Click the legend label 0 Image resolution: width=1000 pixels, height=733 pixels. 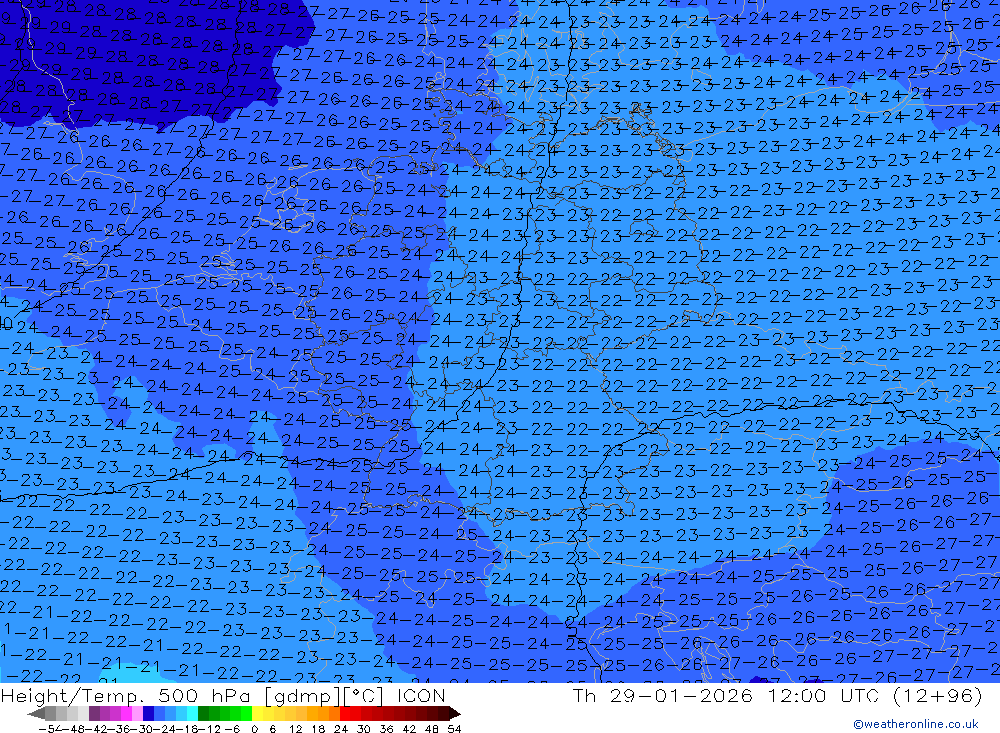[x=254, y=729]
